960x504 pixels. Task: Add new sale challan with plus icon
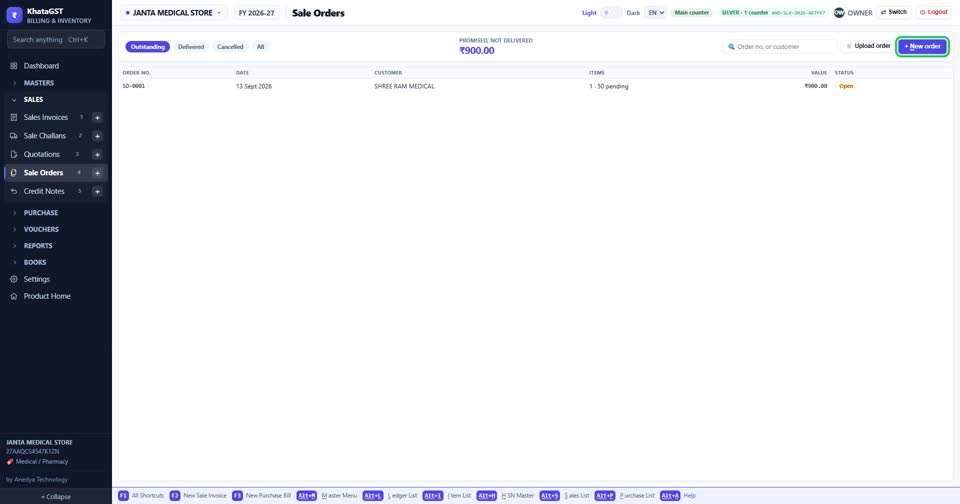click(x=97, y=136)
